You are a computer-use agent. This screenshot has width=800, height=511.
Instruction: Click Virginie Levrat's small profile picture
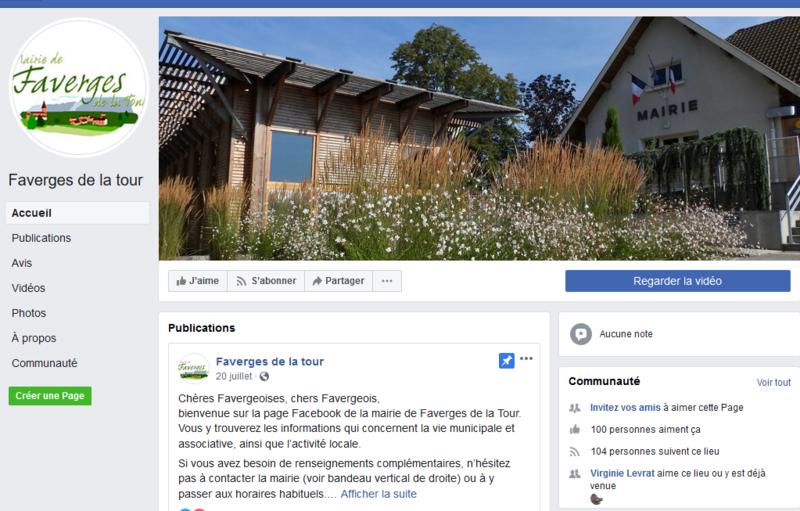[x=596, y=499]
